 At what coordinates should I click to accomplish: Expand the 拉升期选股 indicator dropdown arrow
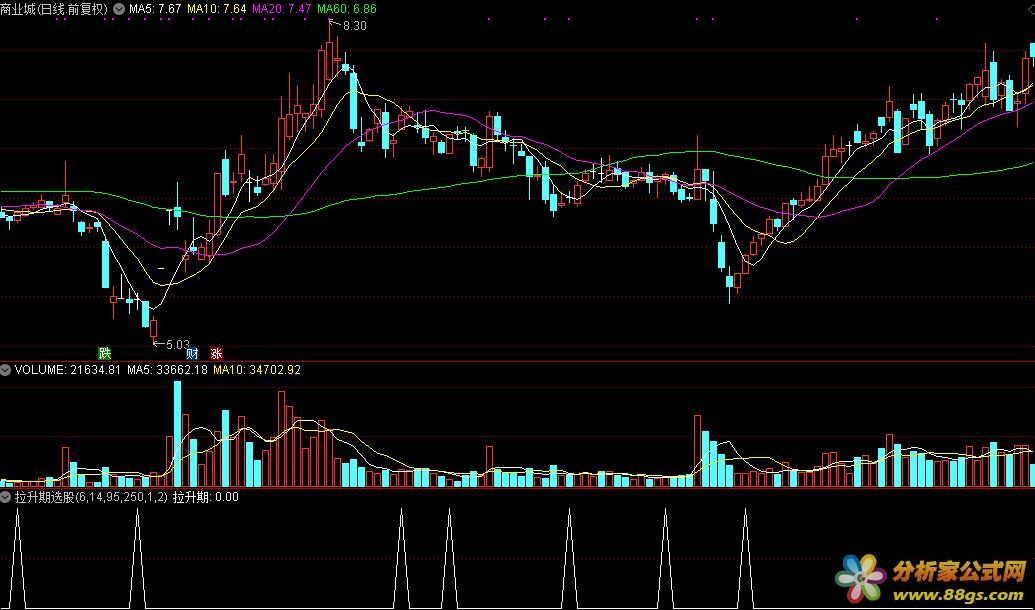click(x=5, y=496)
